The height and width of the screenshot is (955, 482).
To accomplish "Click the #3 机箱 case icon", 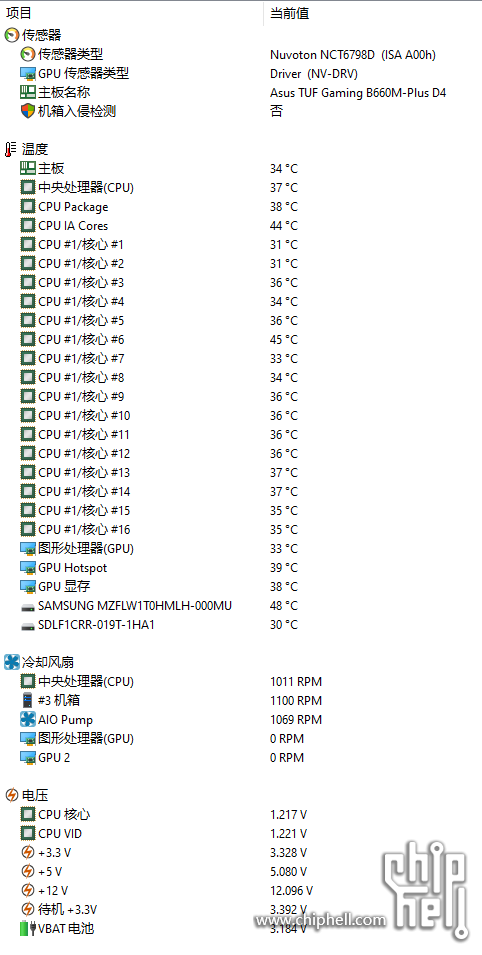I will [x=28, y=701].
